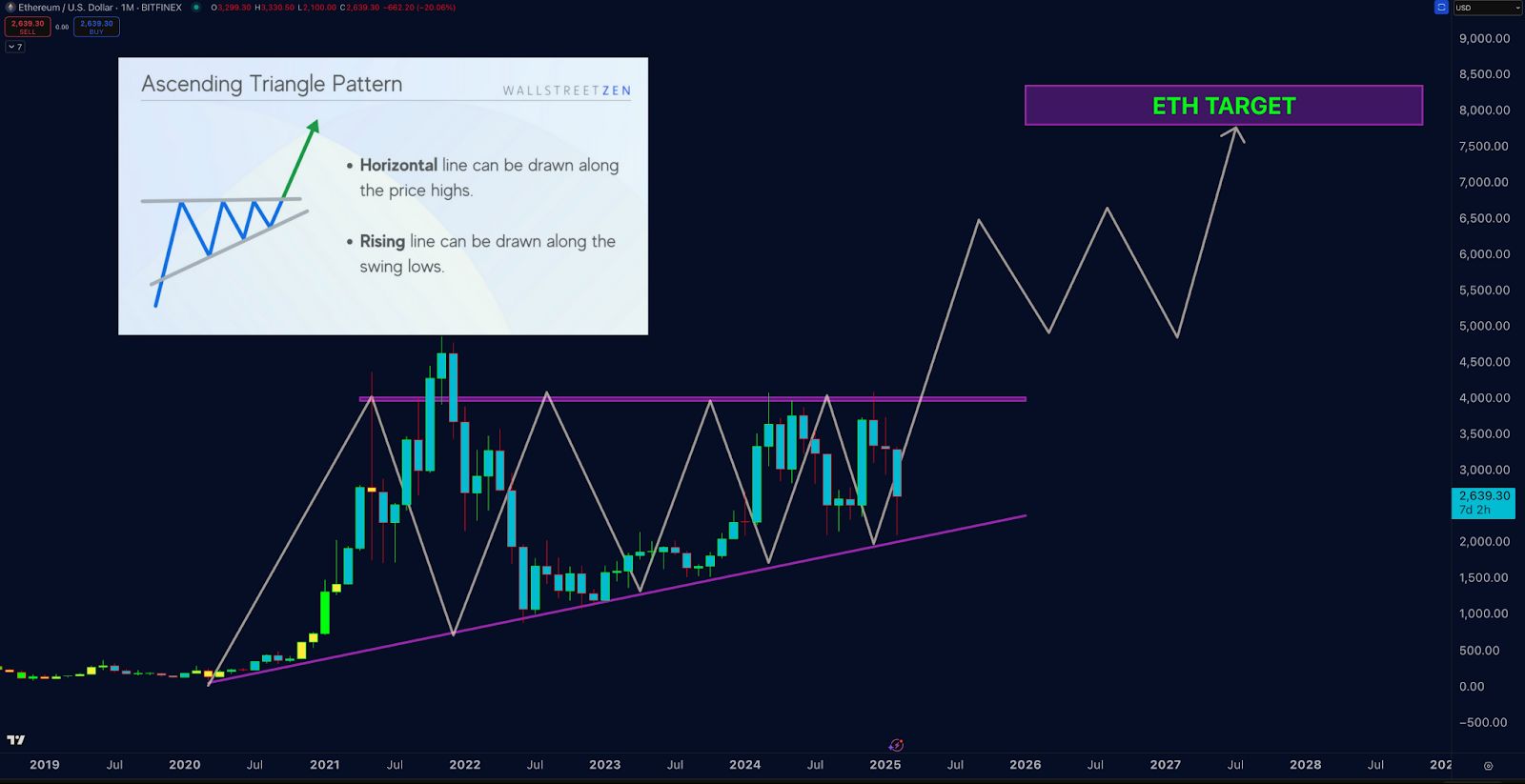This screenshot has height=784, width=1525.
Task: Click the 2022 label on time axis
Action: click(465, 764)
